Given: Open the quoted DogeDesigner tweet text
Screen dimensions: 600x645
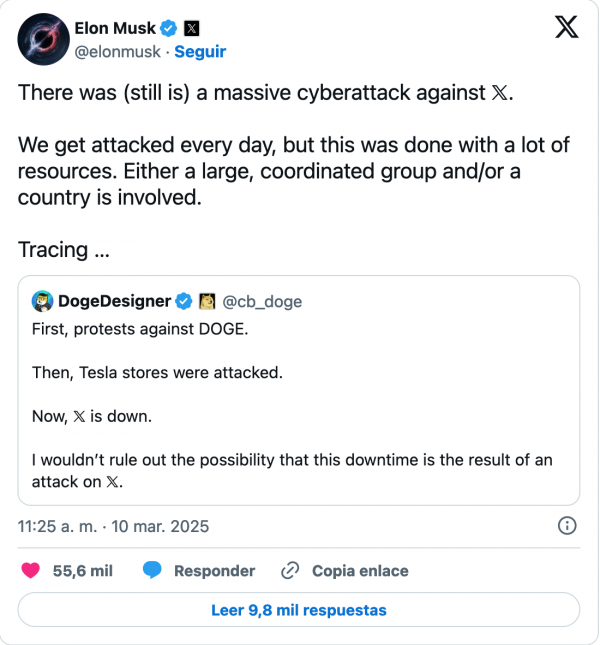Looking at the screenshot, I should (x=300, y=400).
